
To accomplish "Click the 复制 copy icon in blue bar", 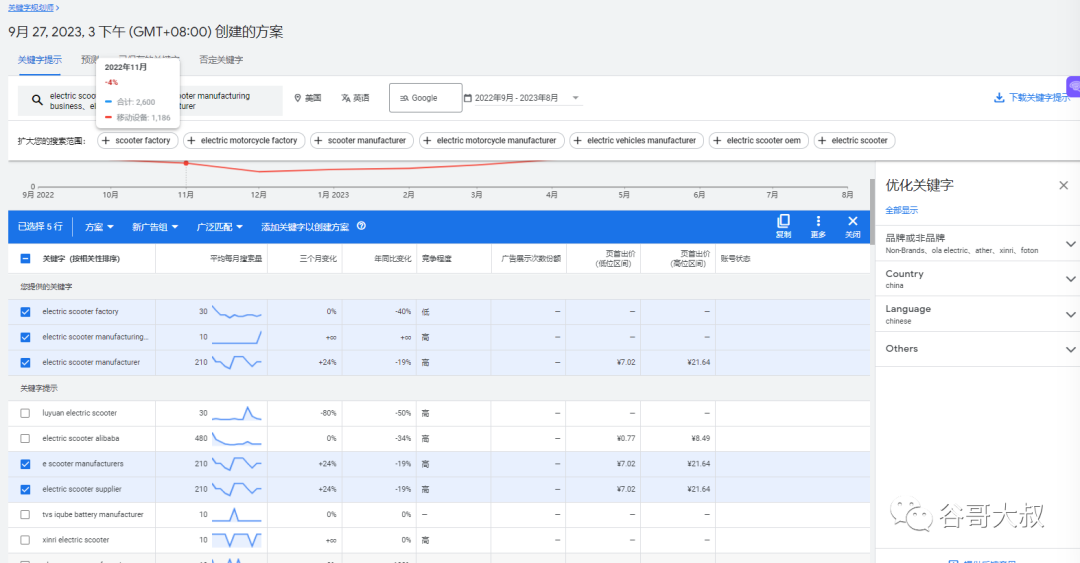I will click(783, 221).
